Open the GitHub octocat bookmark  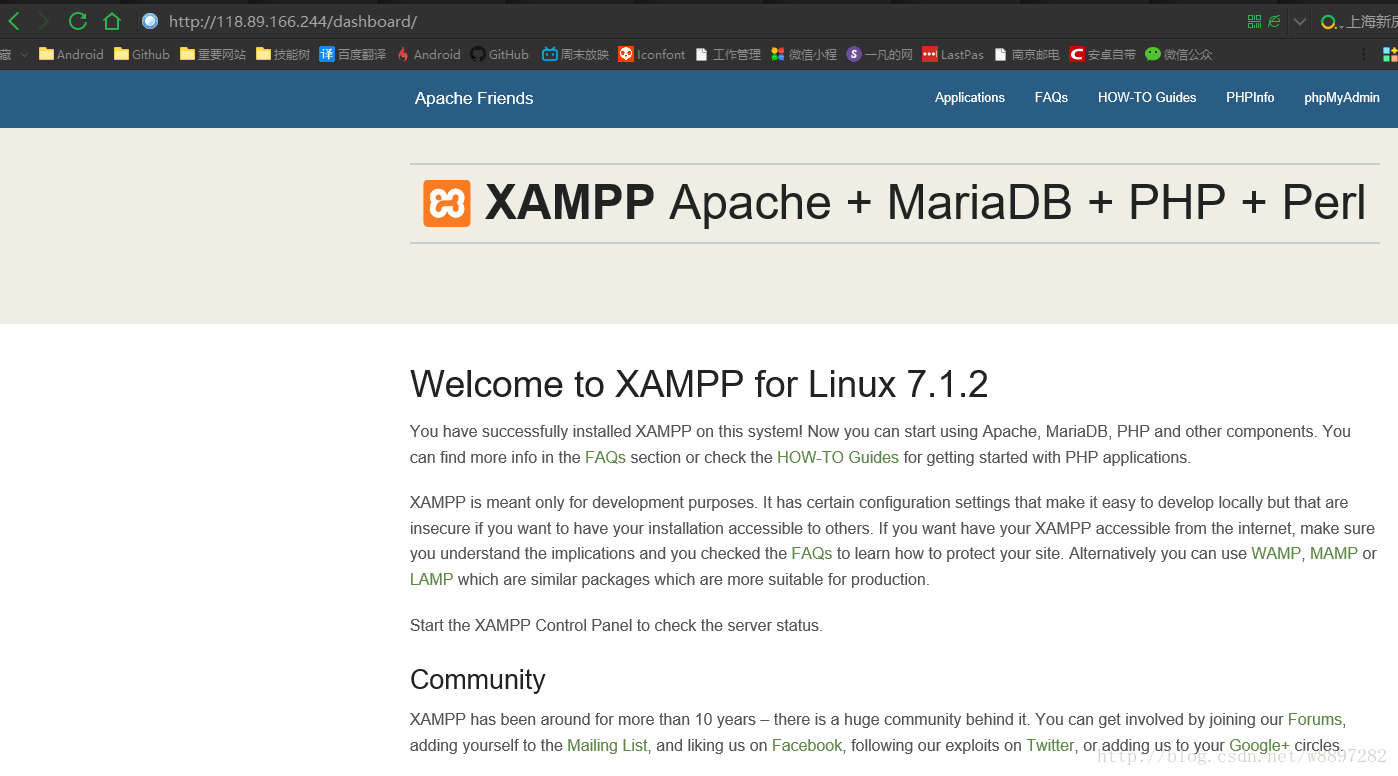(x=500, y=54)
